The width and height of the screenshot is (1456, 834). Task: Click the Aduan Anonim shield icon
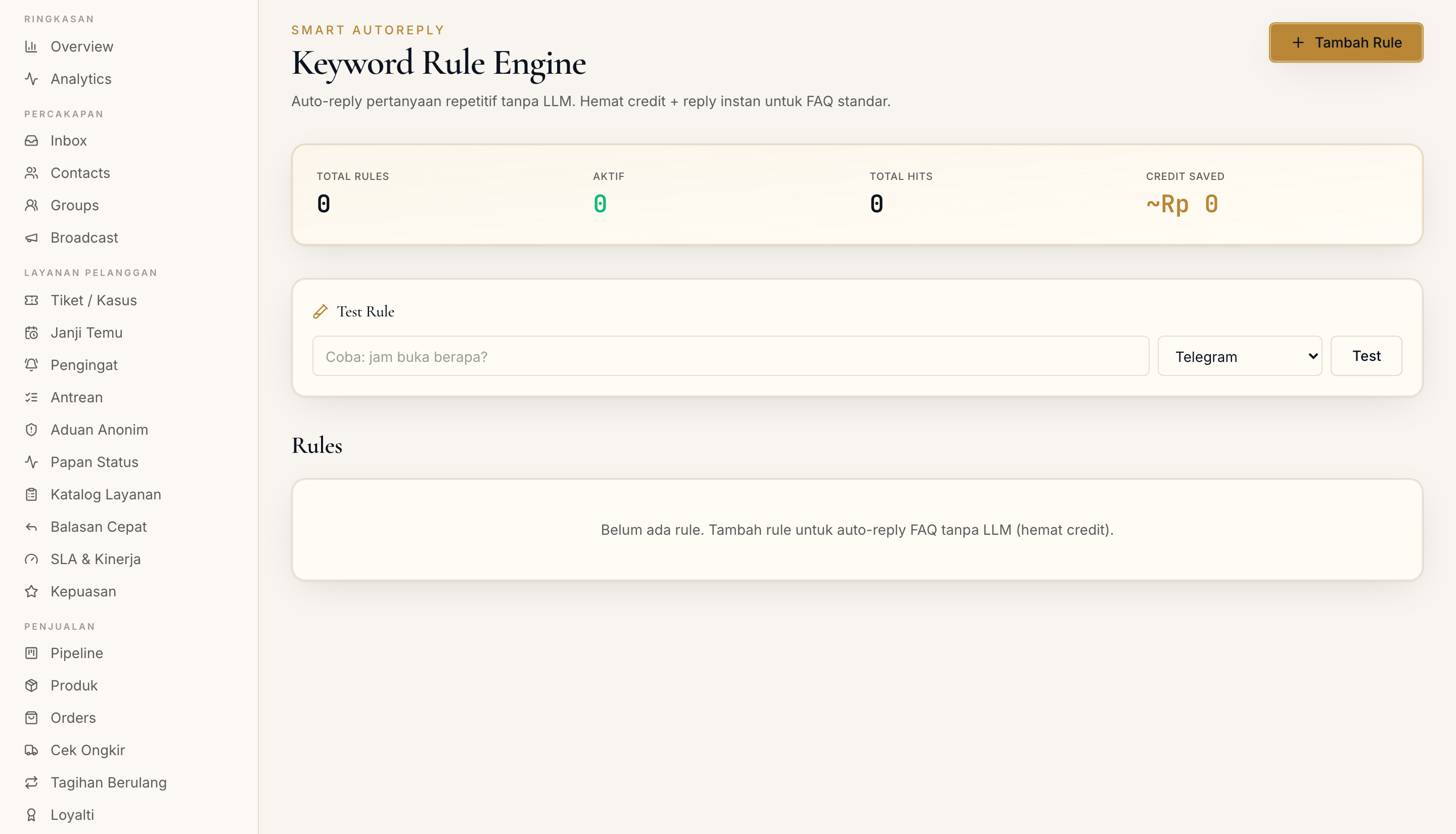31,430
